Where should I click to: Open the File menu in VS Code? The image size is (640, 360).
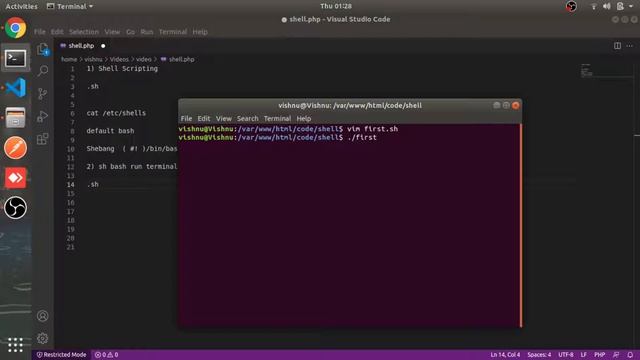tap(40, 32)
